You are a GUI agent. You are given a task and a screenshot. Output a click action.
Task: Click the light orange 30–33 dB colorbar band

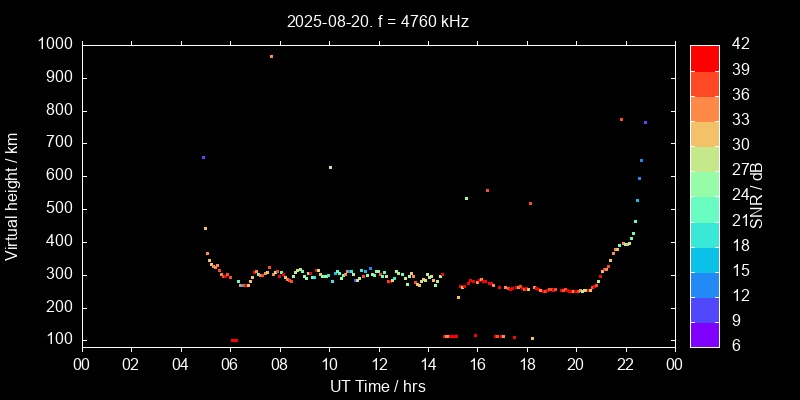coord(705,133)
